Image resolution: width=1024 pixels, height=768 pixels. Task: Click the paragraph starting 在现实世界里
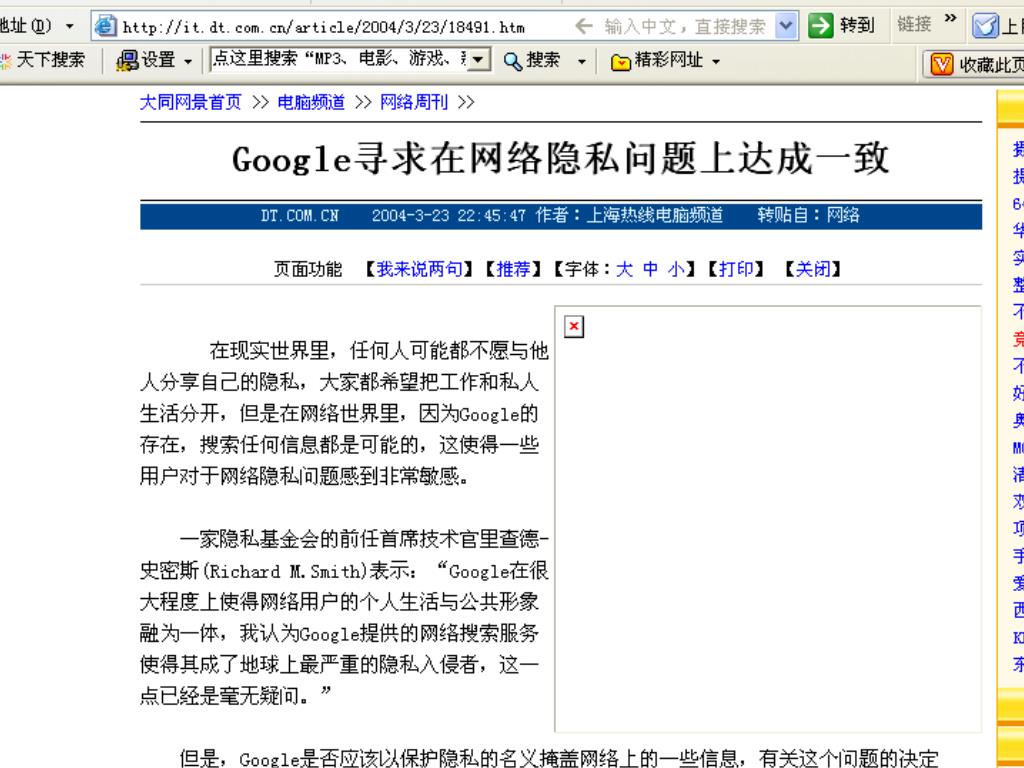click(344, 414)
